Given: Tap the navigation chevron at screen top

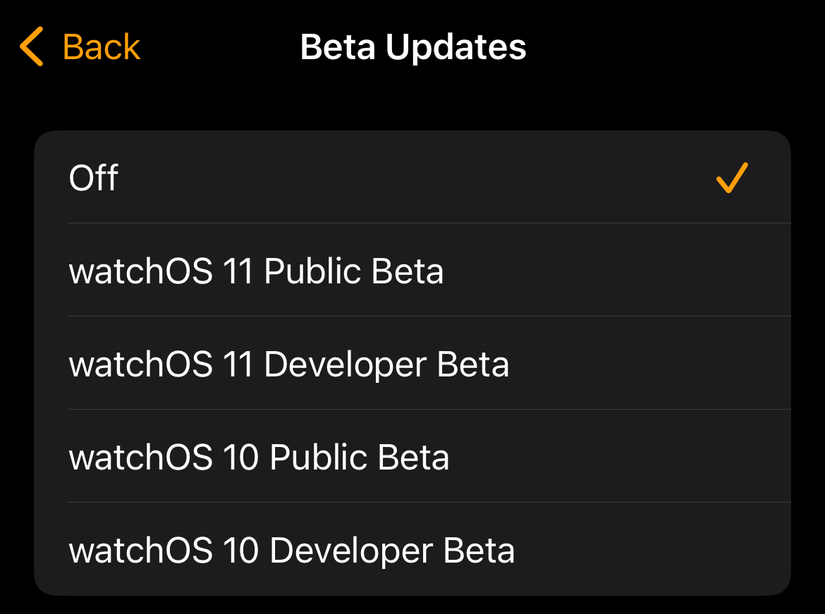Looking at the screenshot, I should (30, 46).
